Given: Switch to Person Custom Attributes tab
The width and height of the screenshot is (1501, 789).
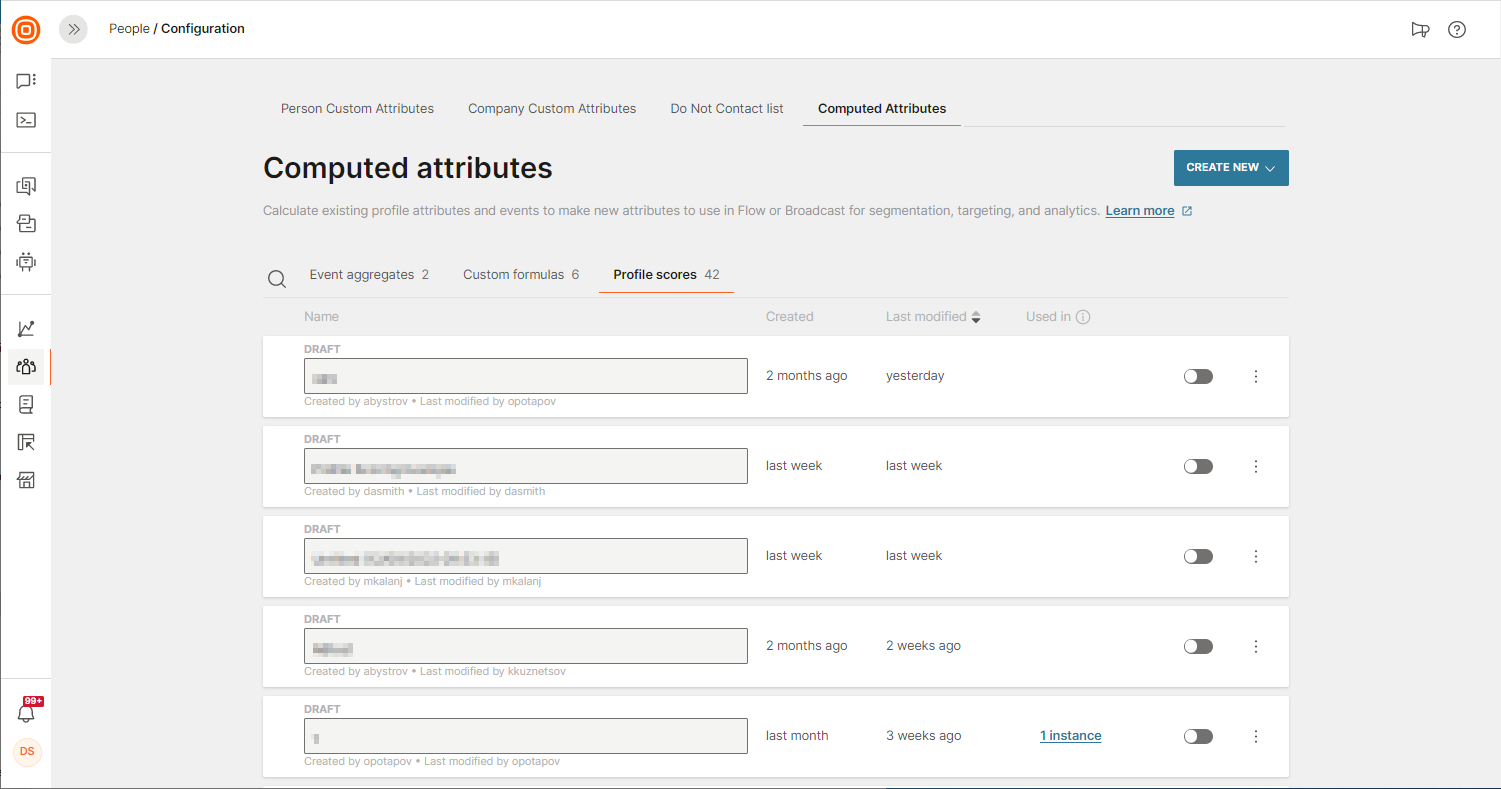Looking at the screenshot, I should (x=357, y=108).
